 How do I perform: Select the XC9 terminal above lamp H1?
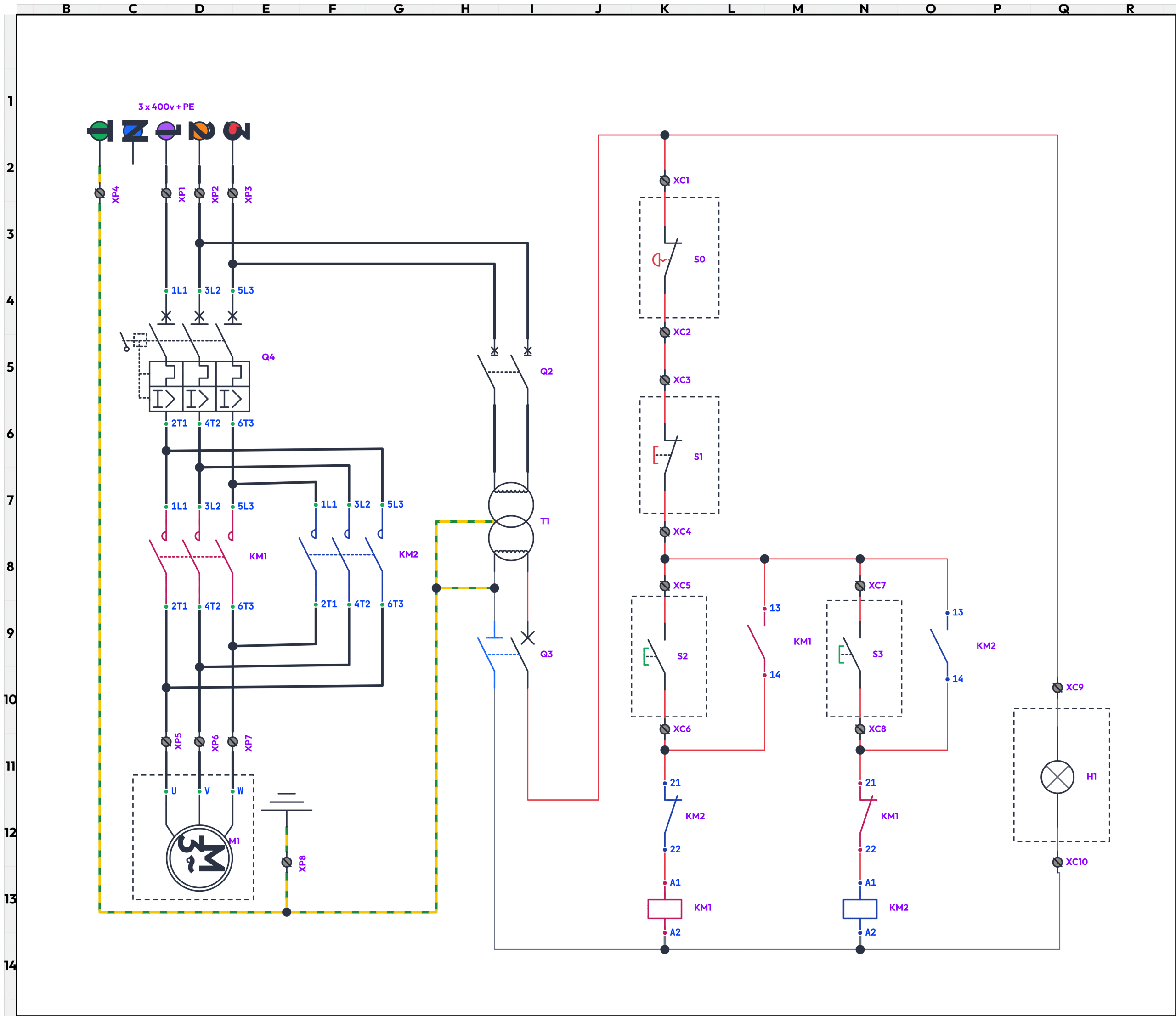pos(1057,687)
